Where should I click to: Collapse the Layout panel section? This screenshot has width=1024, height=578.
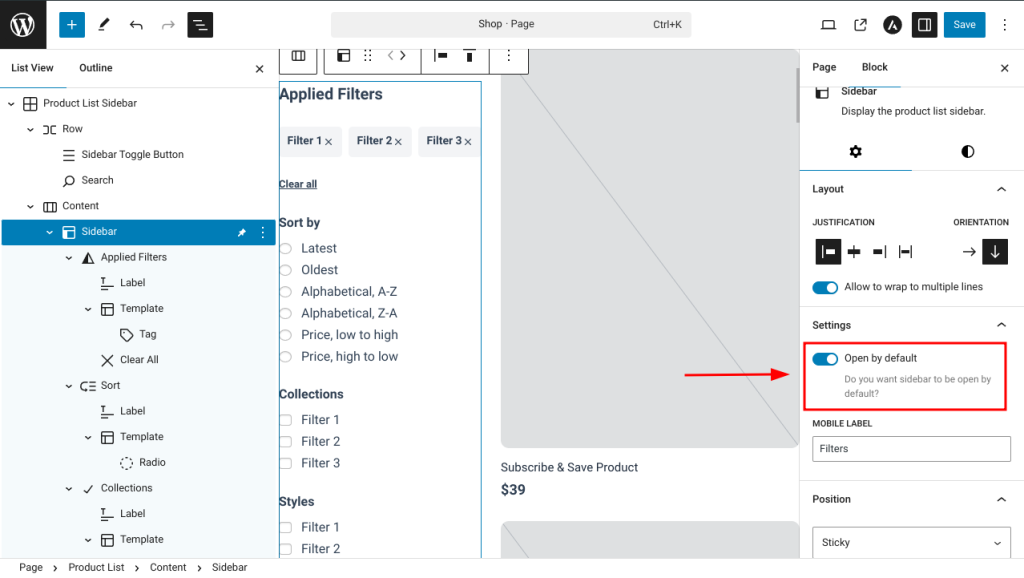(1001, 189)
